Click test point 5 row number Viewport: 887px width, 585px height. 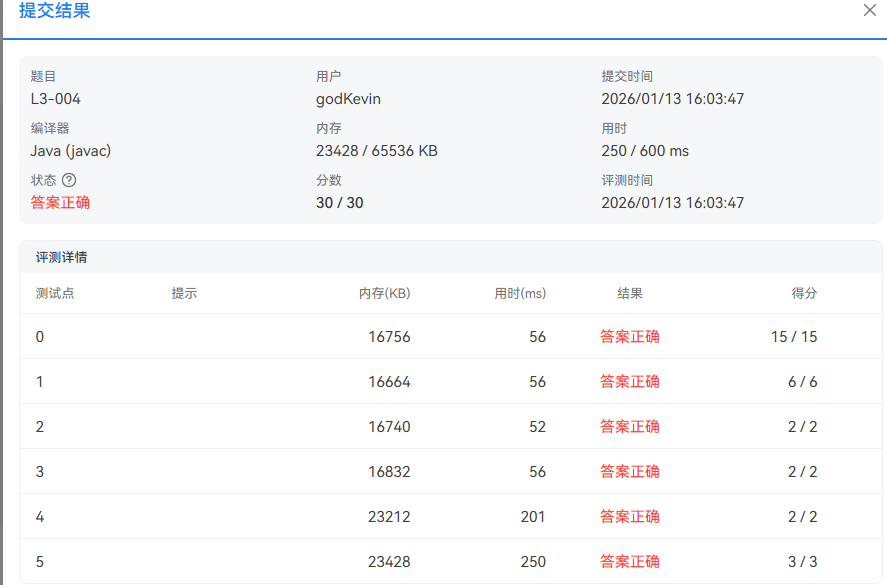40,562
